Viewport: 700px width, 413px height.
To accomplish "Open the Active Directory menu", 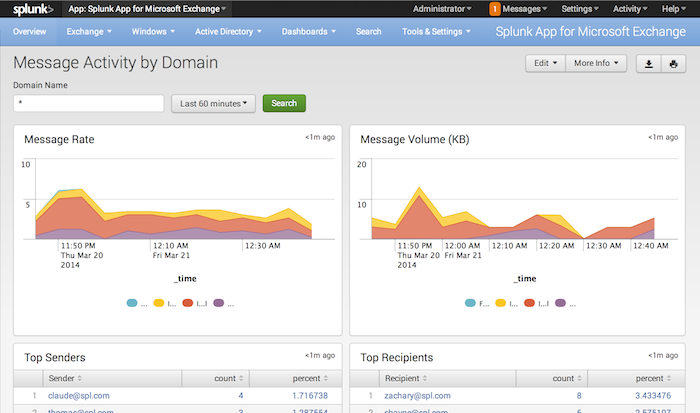I will click(x=228, y=32).
